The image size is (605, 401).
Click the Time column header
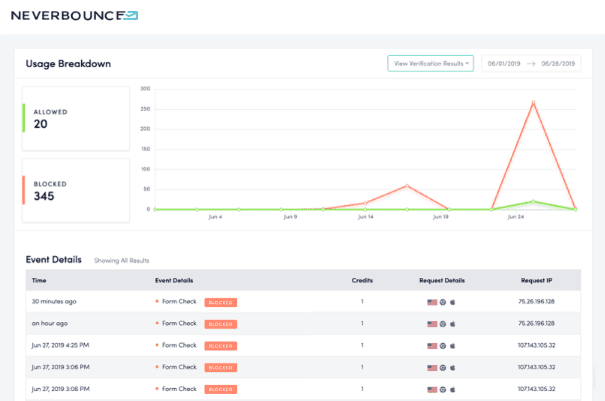coord(39,281)
